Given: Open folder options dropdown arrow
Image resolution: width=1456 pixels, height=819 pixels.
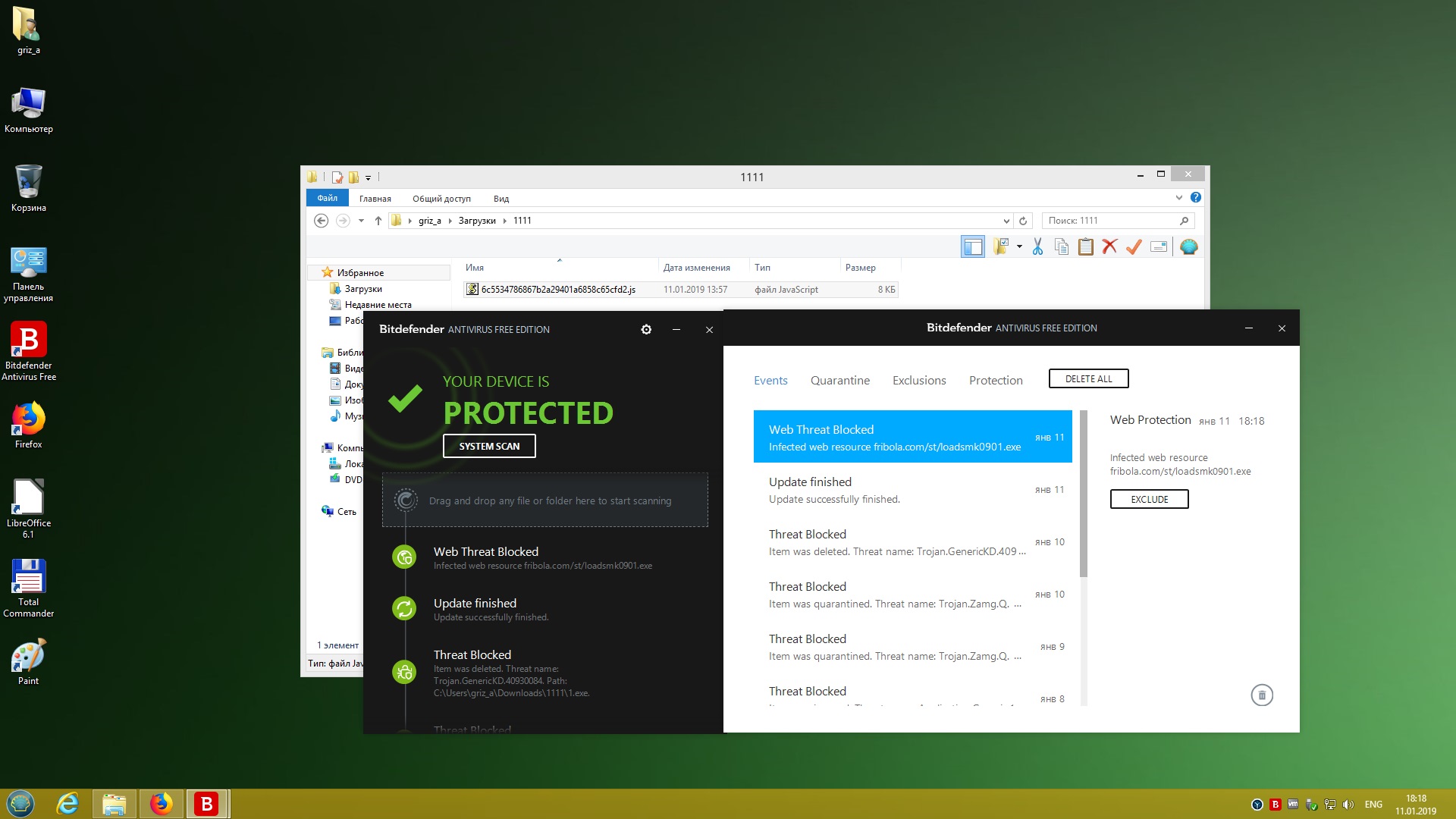Looking at the screenshot, I should pyautogui.click(x=1019, y=247).
